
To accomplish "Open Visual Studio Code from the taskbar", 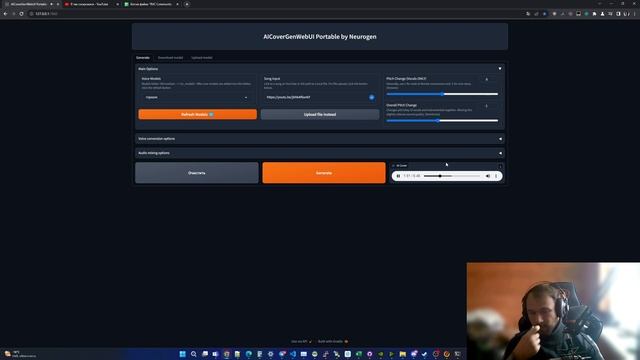I will [x=293, y=354].
